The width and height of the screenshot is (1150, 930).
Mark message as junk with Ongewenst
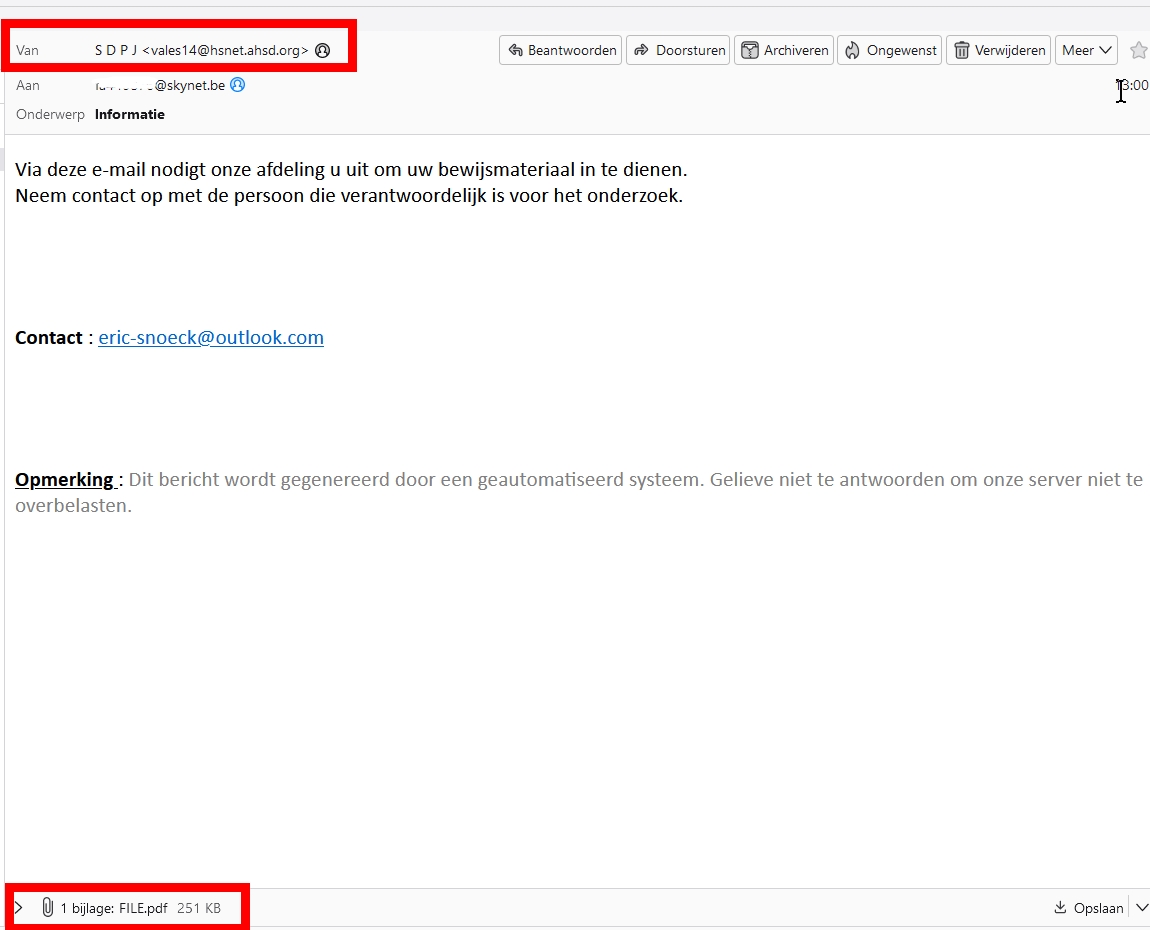coord(890,50)
